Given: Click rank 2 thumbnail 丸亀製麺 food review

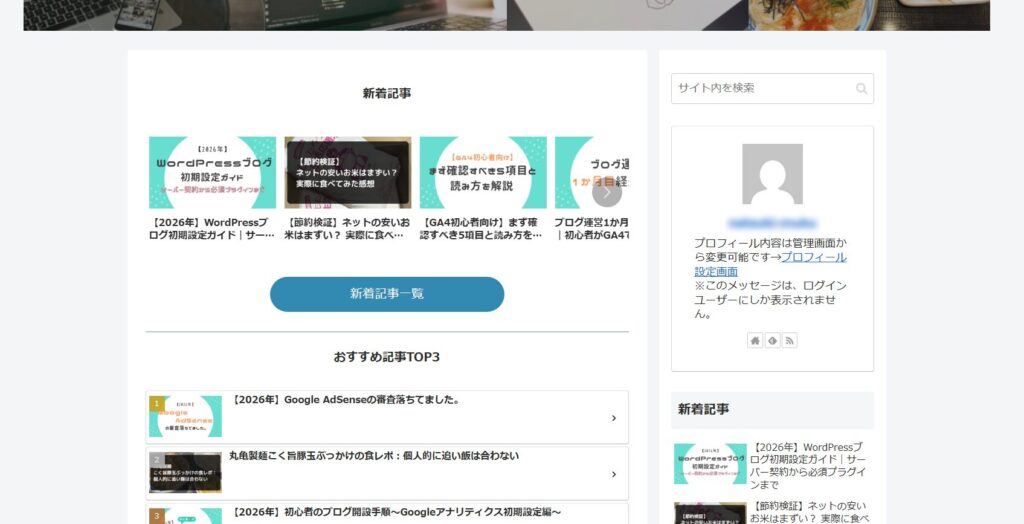Looking at the screenshot, I should click(185, 472).
